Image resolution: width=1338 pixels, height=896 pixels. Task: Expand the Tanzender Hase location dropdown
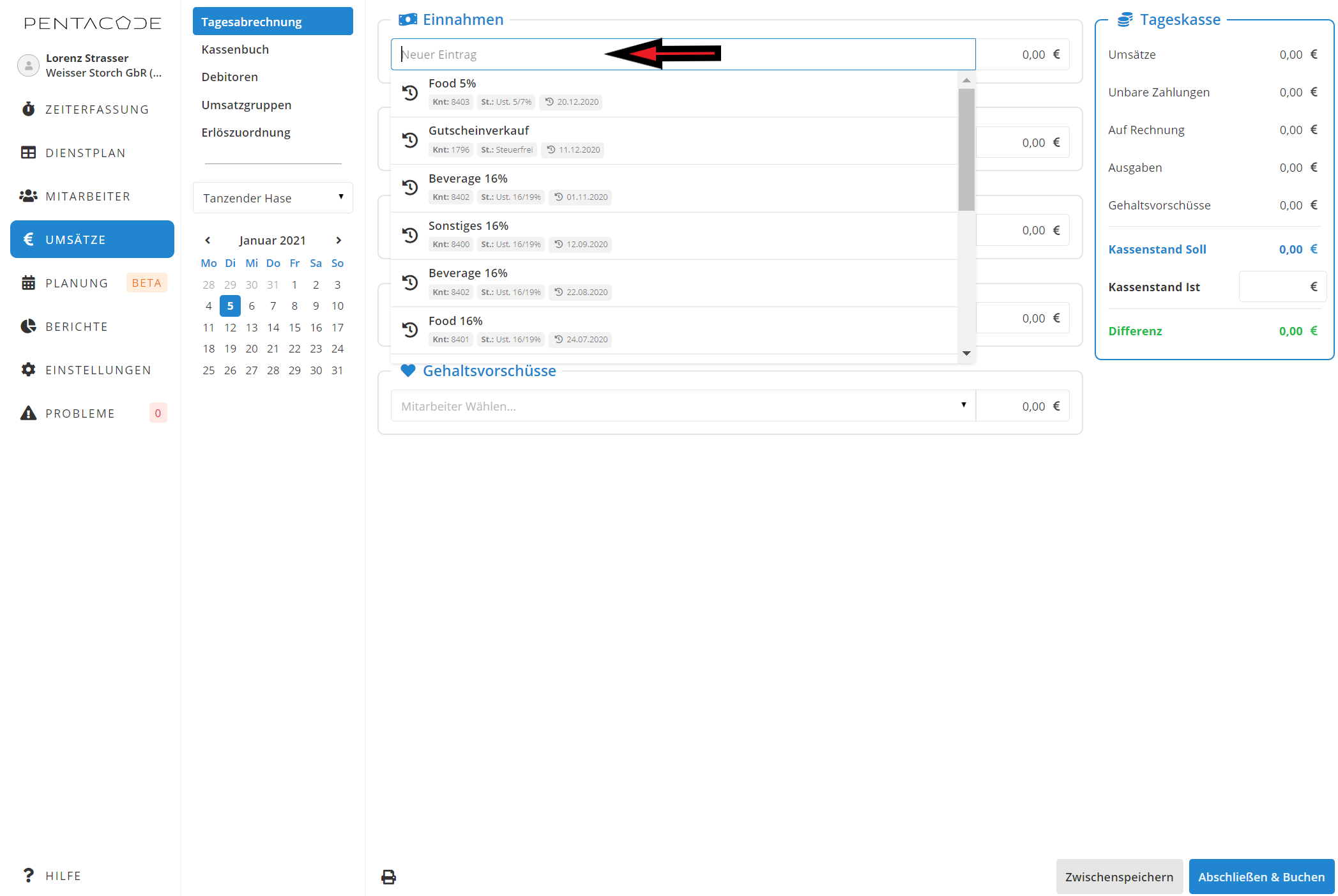pyautogui.click(x=273, y=198)
